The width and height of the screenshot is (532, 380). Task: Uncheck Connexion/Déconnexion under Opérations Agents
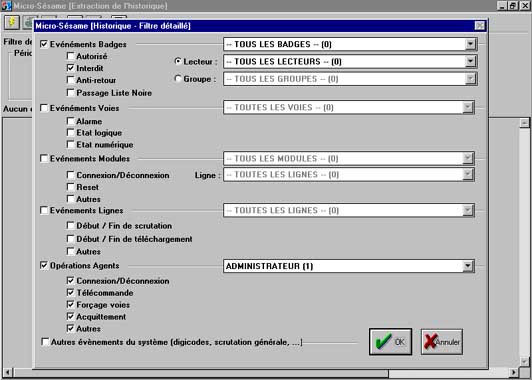(71, 281)
